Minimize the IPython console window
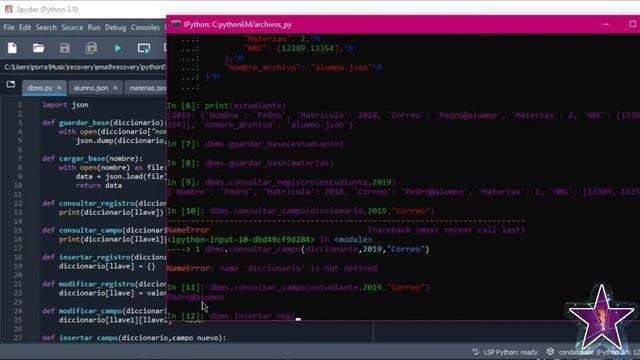The width and height of the screenshot is (640, 360). (x=606, y=24)
